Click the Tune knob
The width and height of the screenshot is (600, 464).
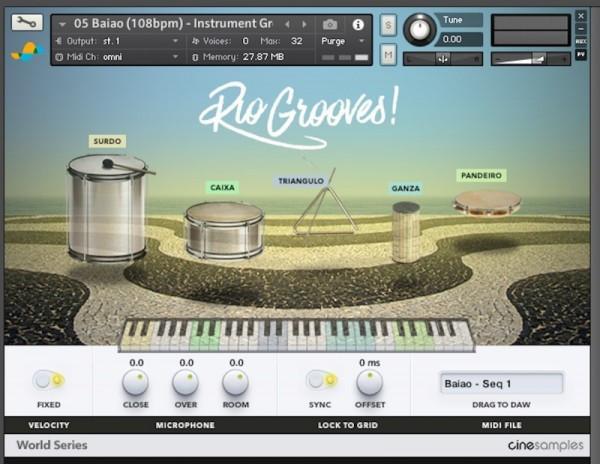point(419,29)
